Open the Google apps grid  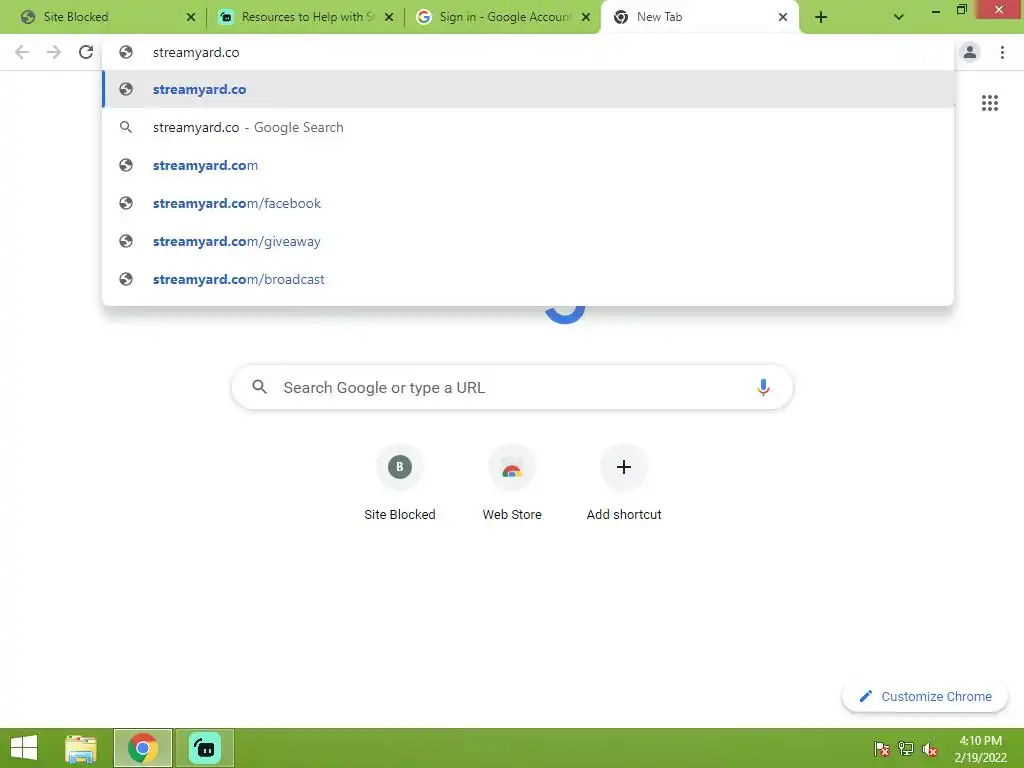coord(990,103)
